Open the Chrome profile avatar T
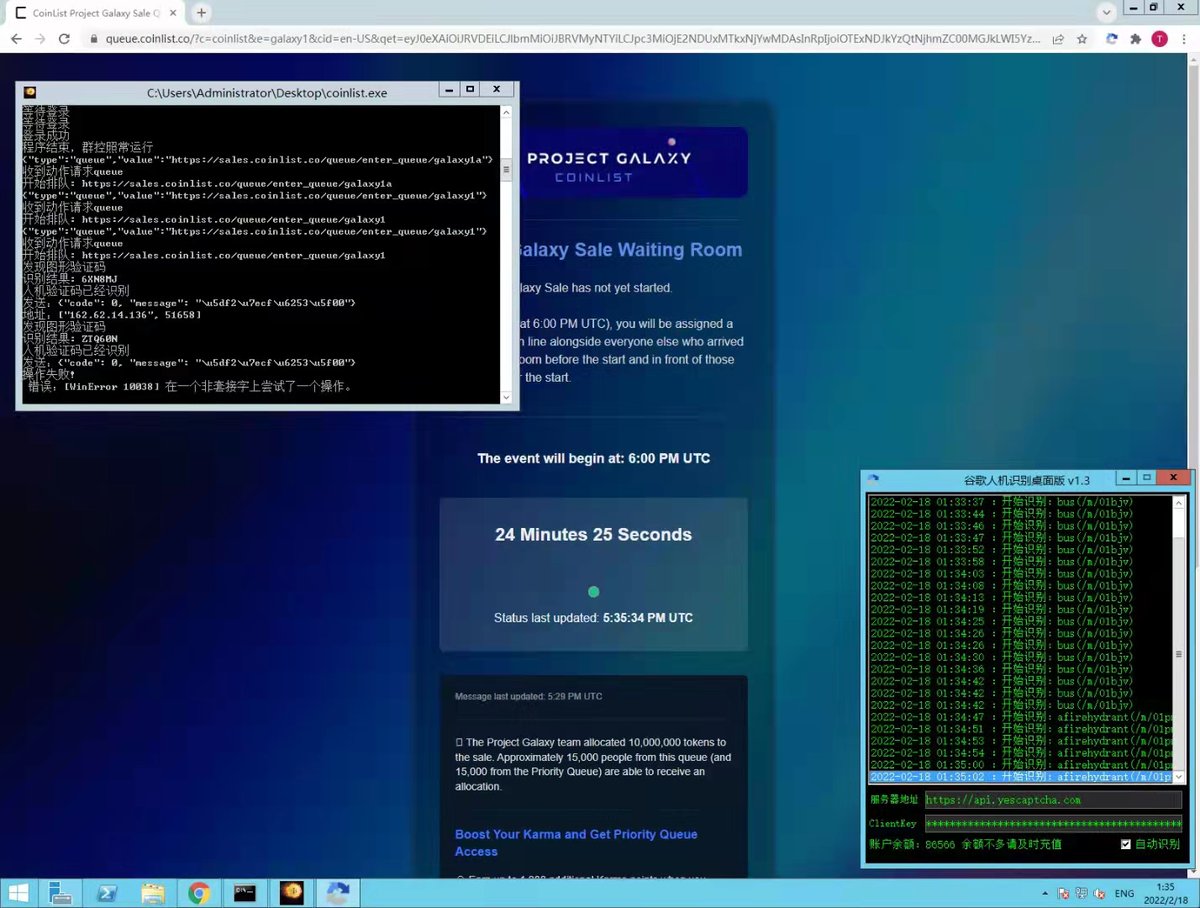Viewport: 1200px width, 908px height. 1159,39
